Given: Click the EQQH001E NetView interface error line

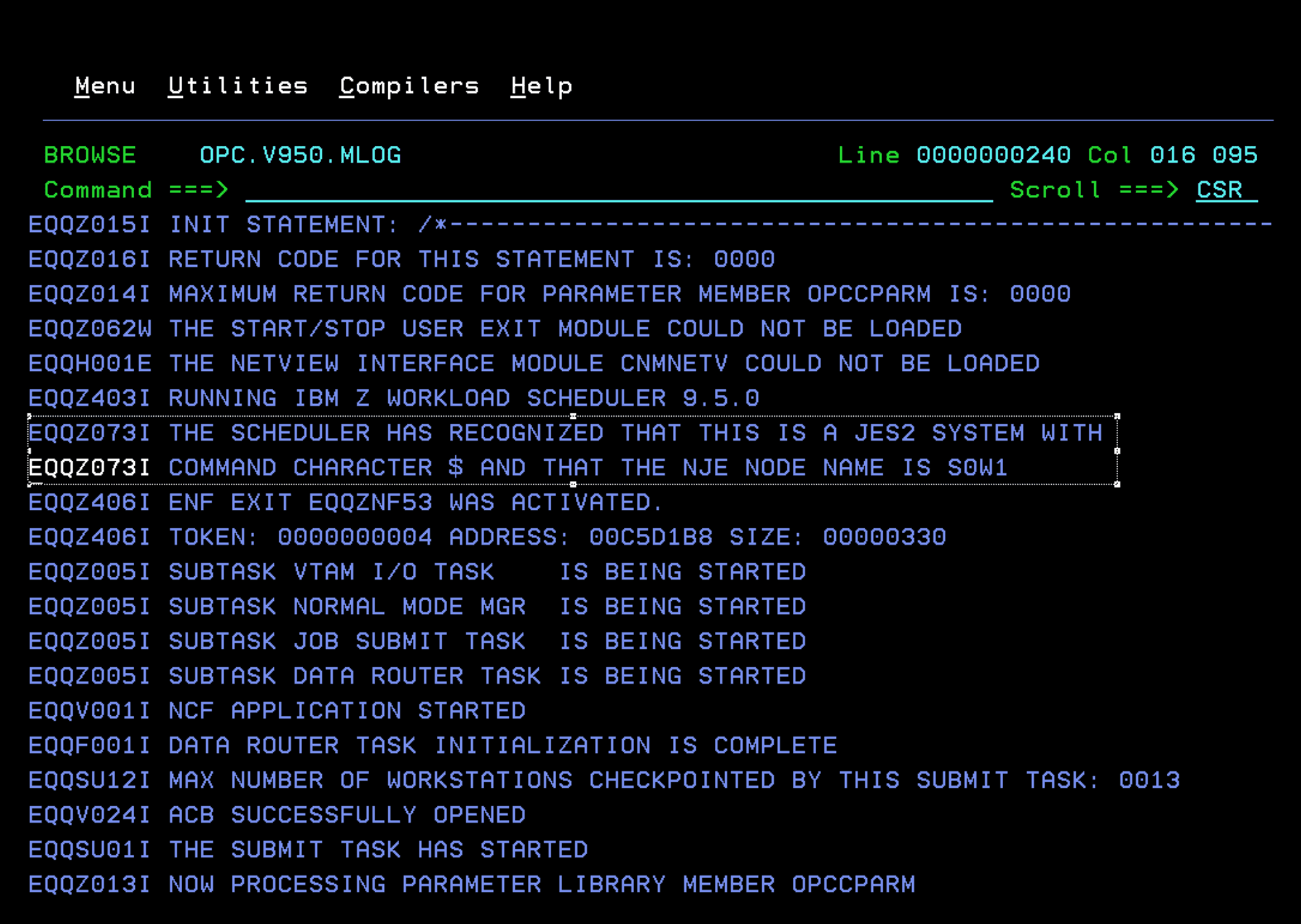Looking at the screenshot, I should click(533, 363).
